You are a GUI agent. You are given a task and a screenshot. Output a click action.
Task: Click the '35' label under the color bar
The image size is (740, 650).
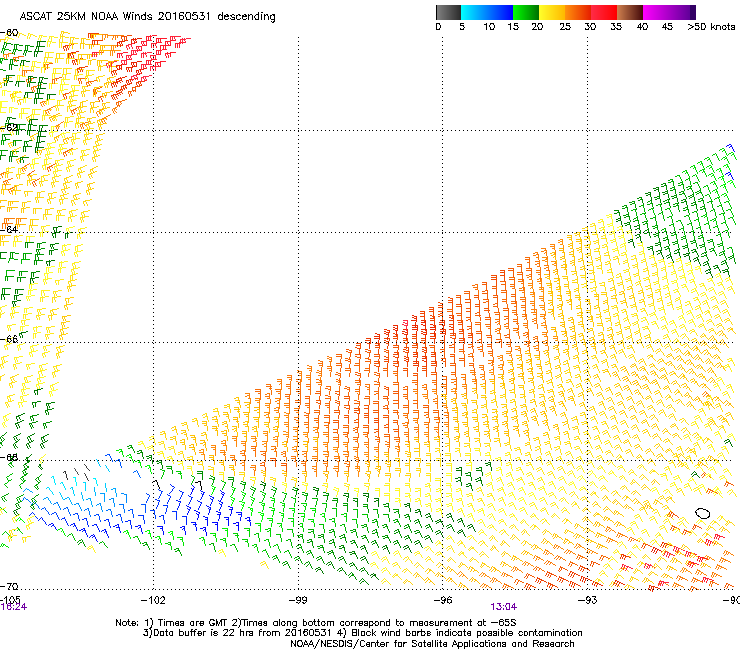tap(616, 27)
